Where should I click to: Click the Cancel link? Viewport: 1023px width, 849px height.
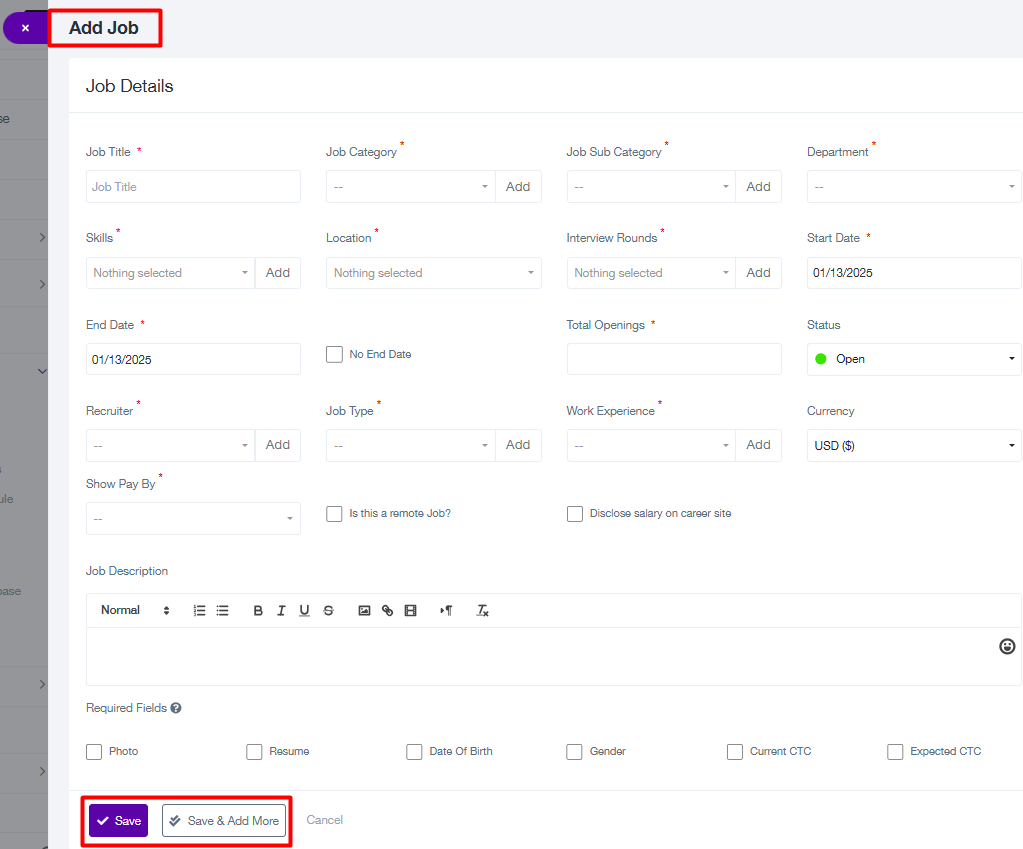324,820
